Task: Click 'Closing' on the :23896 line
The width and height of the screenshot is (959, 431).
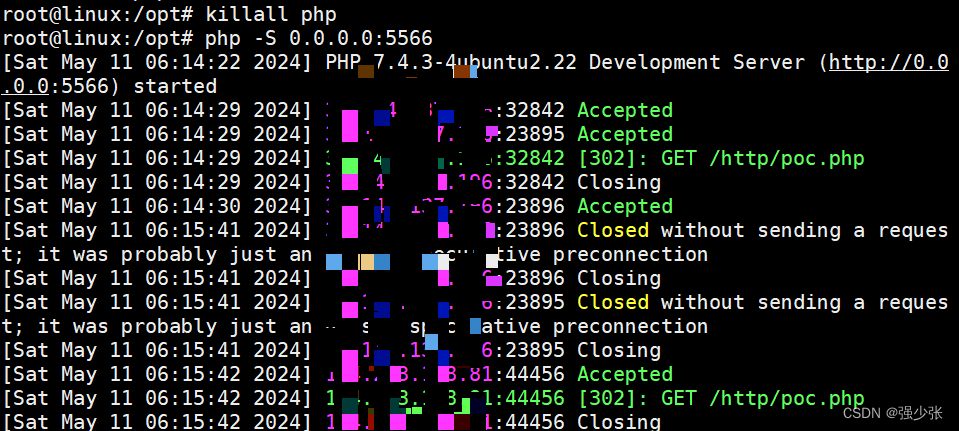Action: 619,278
